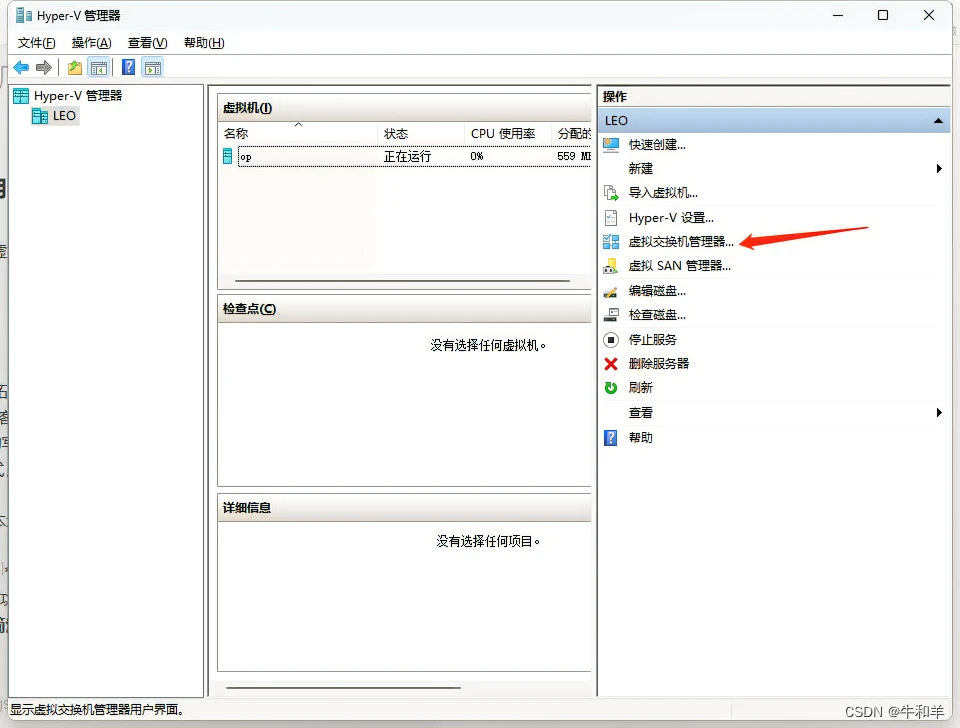This screenshot has width=960, height=728.
Task: Open 快速创建... action
Action: coord(657,144)
